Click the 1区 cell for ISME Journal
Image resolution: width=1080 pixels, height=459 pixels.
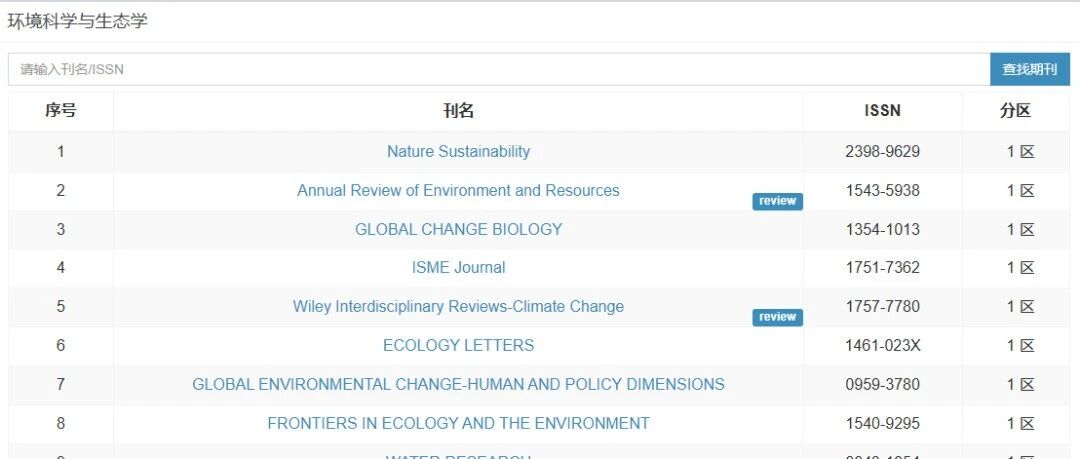pos(1020,268)
